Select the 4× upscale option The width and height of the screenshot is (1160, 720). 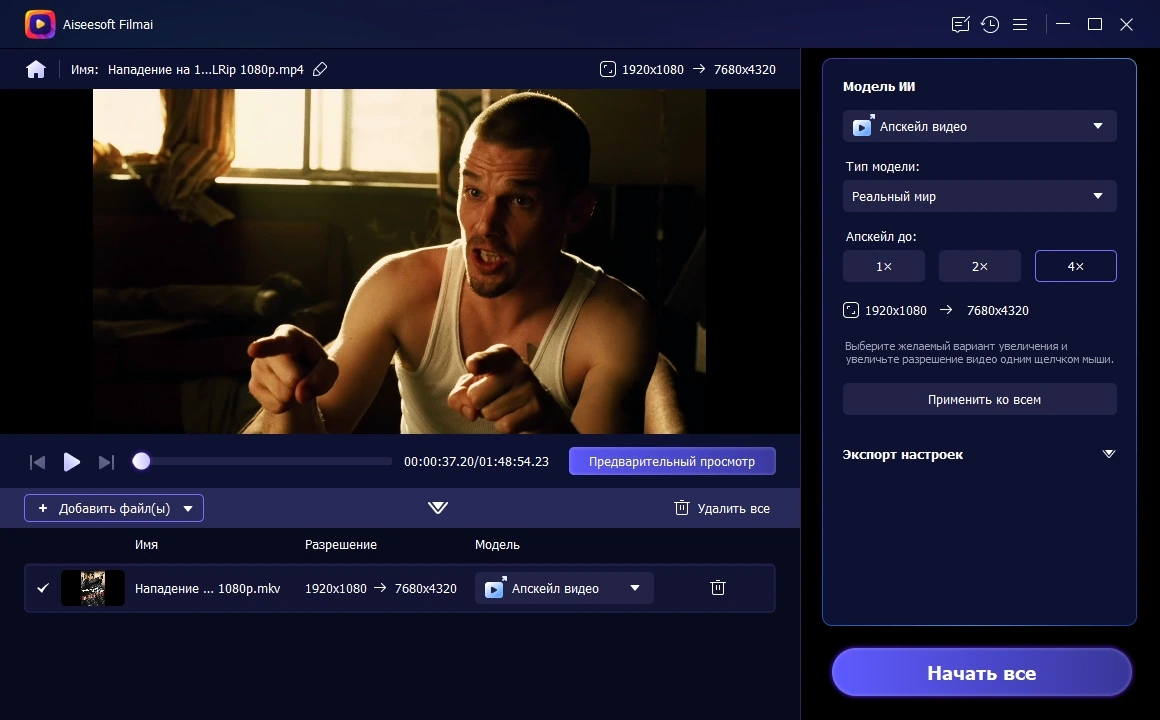1075,266
